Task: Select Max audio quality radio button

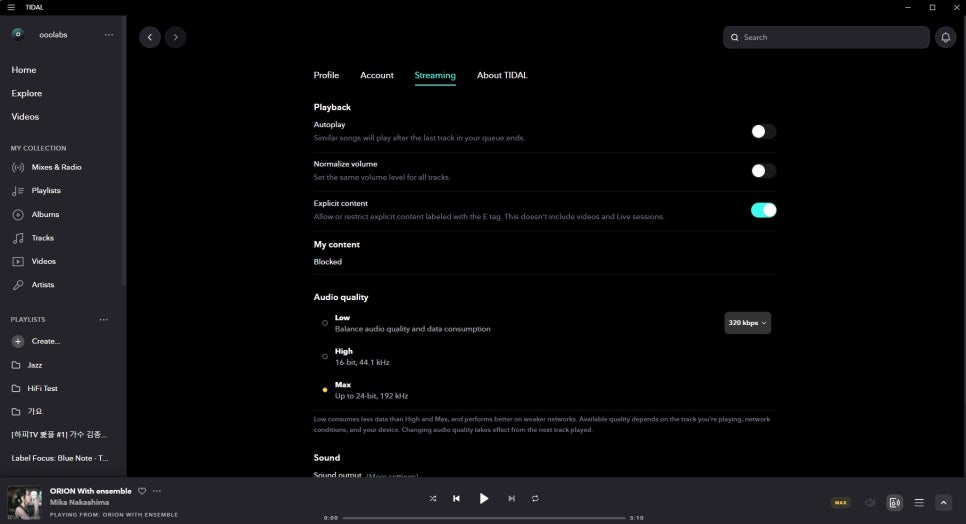Action: point(325,390)
